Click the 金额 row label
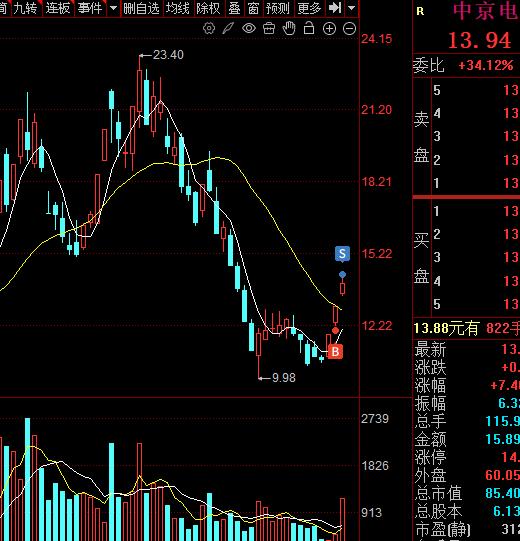The width and height of the screenshot is (520, 541). (x=430, y=439)
